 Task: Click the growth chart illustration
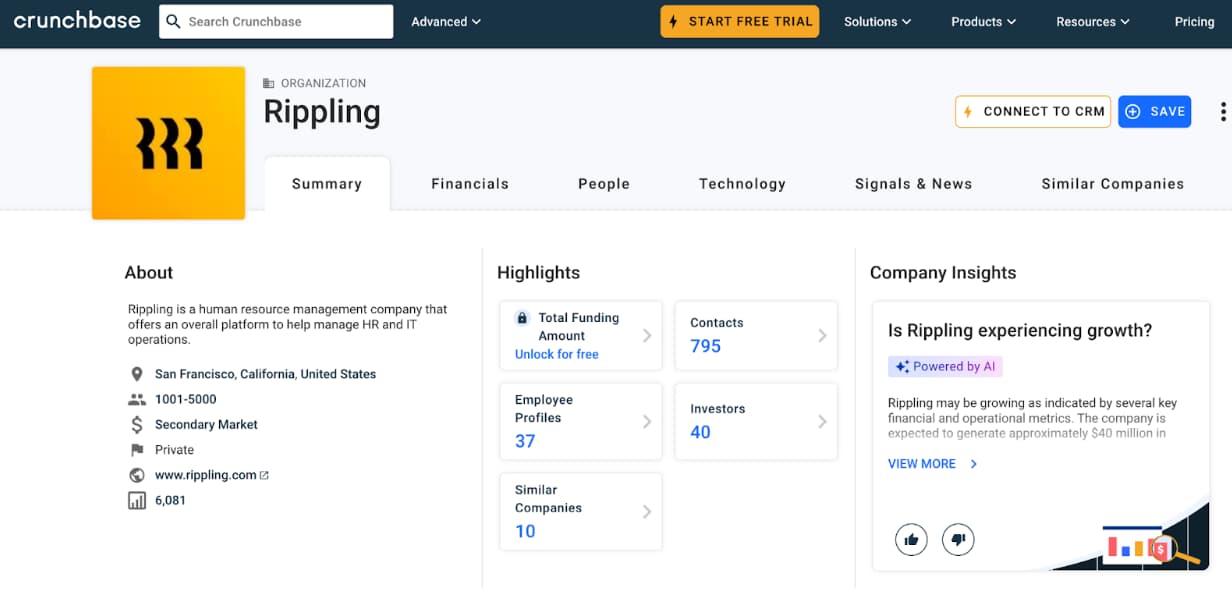tap(1150, 545)
